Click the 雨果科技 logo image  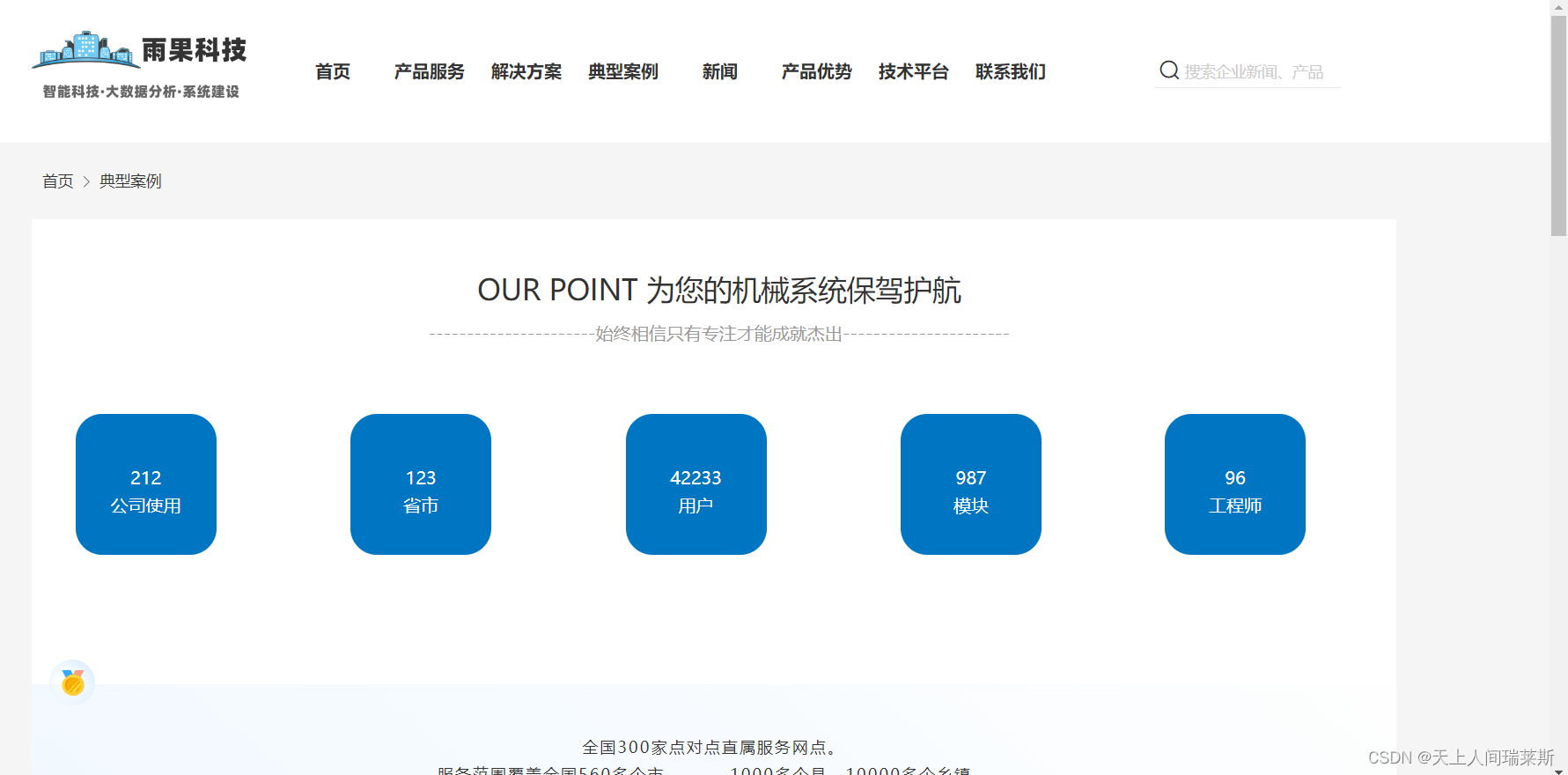pyautogui.click(x=141, y=65)
